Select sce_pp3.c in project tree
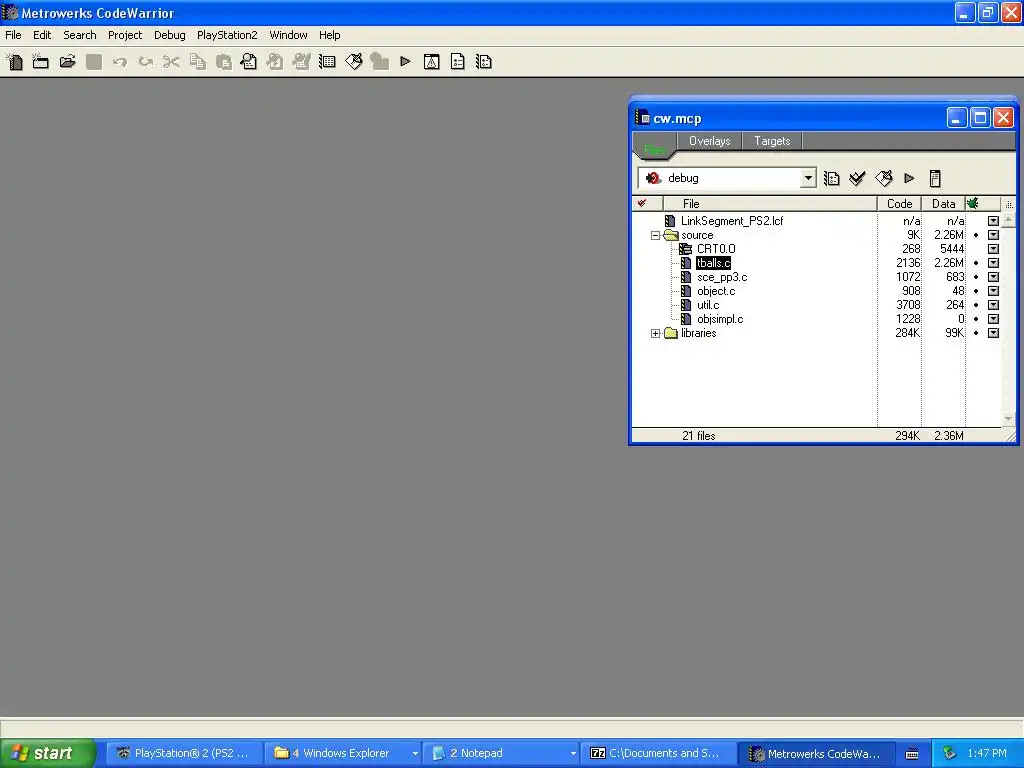Image resolution: width=1024 pixels, height=768 pixels. point(722,278)
